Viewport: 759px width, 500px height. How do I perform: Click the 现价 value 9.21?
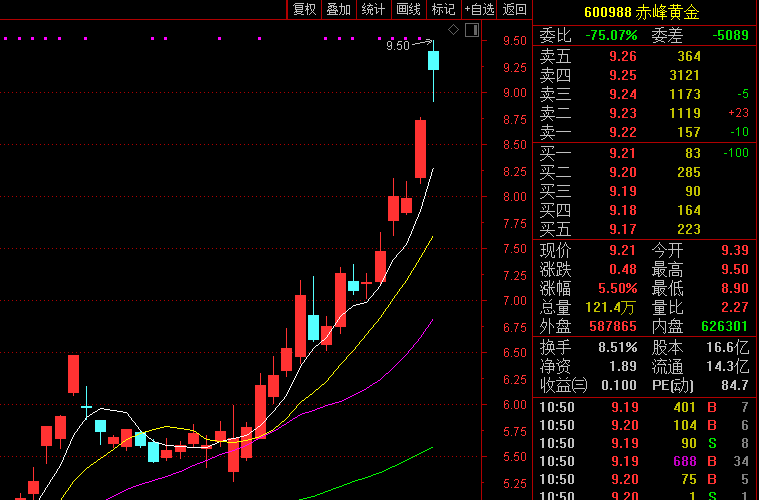pos(622,250)
